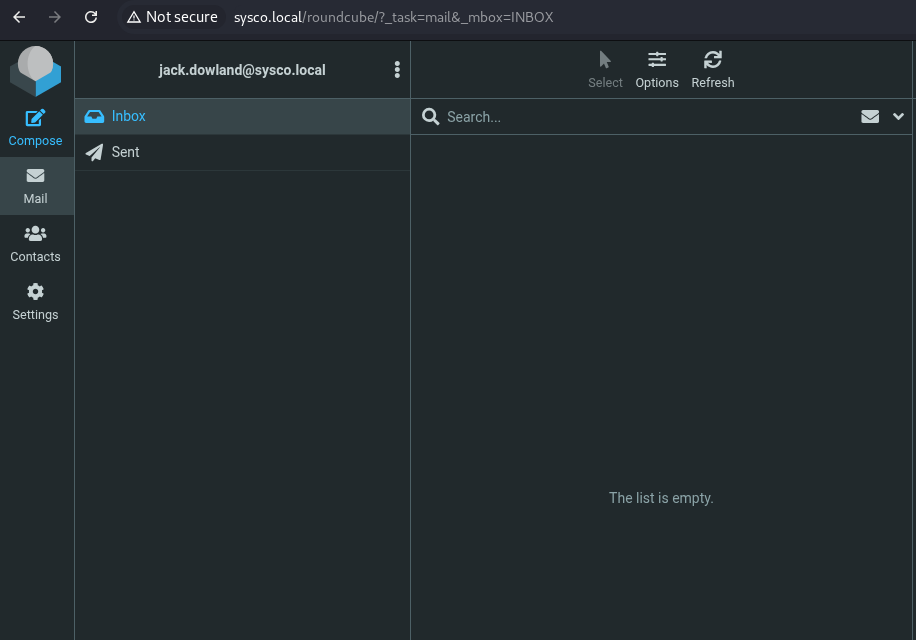The width and height of the screenshot is (916, 640).
Task: Focus the Search text field
Action: (640, 117)
